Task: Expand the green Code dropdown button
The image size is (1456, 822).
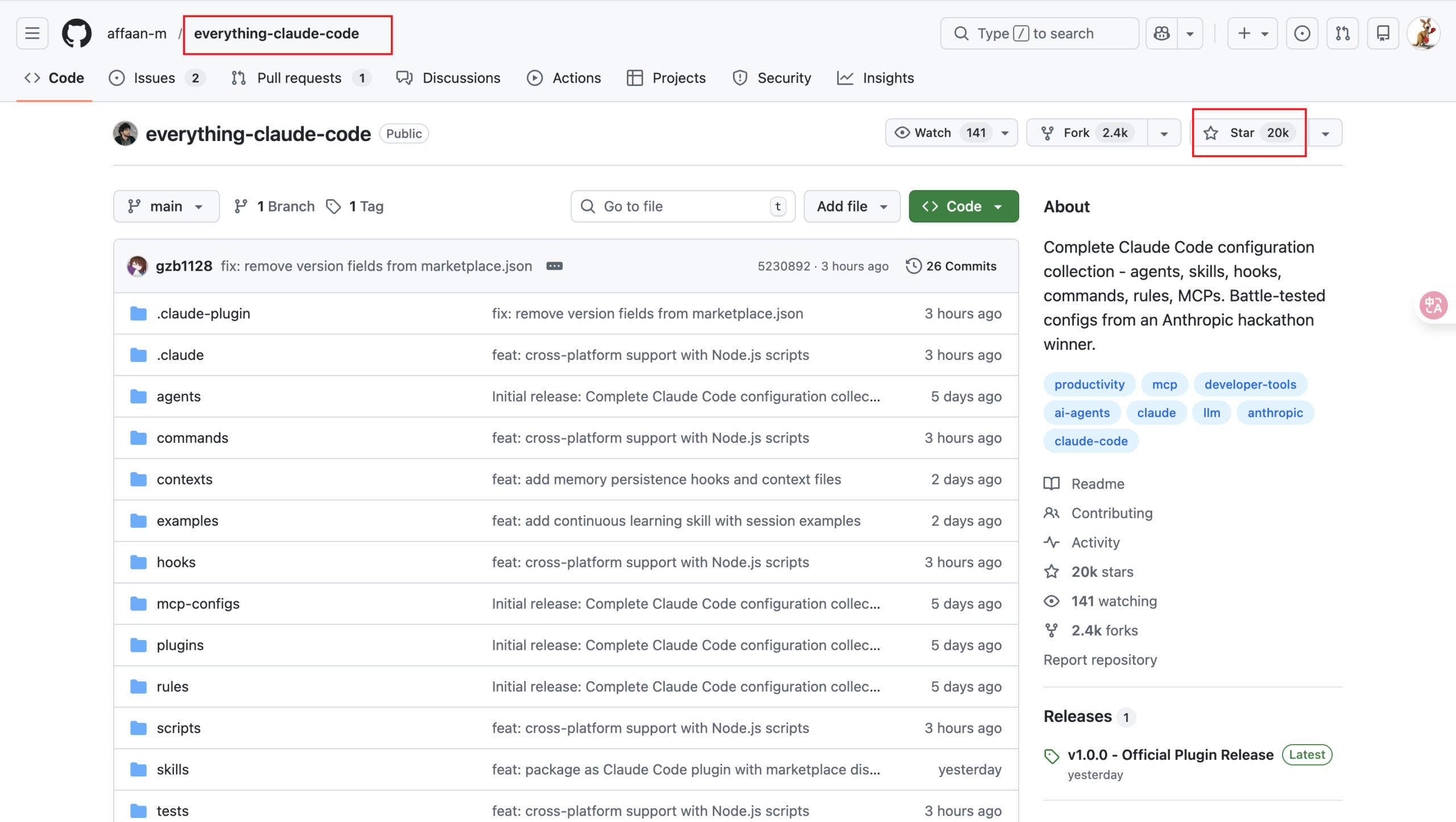Action: point(963,206)
